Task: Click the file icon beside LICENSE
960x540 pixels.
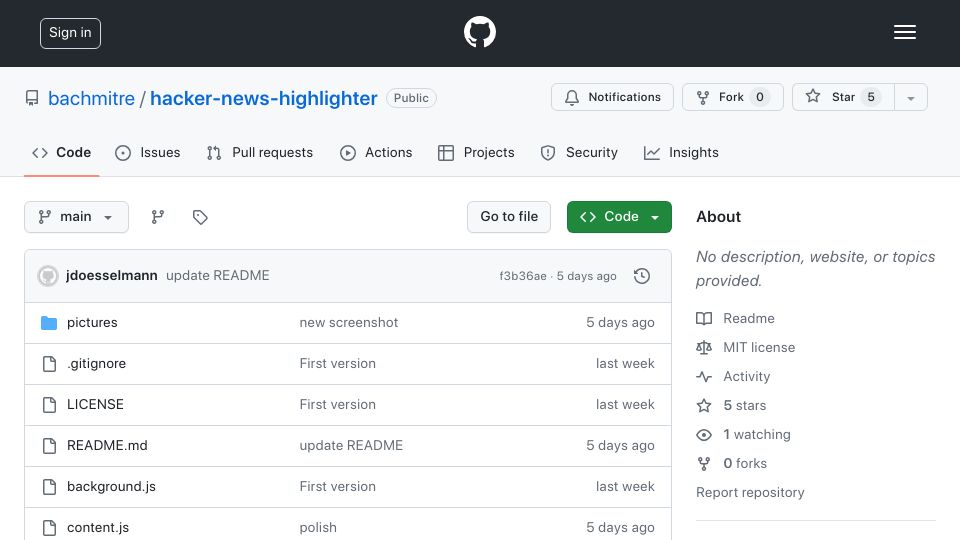Action: pyautogui.click(x=49, y=405)
